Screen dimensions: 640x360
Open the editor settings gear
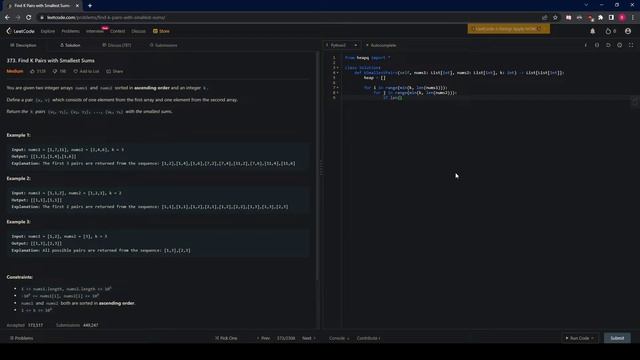tap(620, 45)
